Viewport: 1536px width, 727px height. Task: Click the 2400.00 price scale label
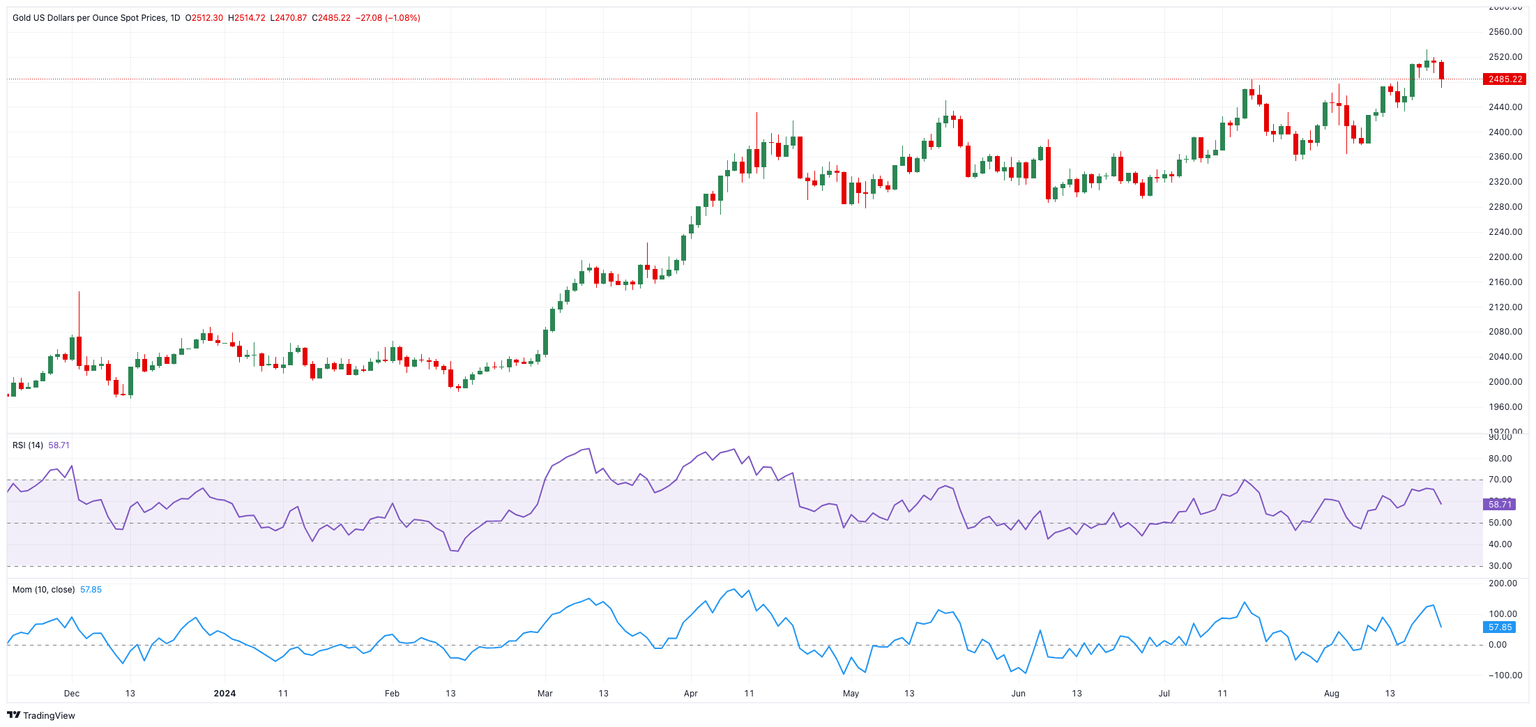click(x=1505, y=132)
